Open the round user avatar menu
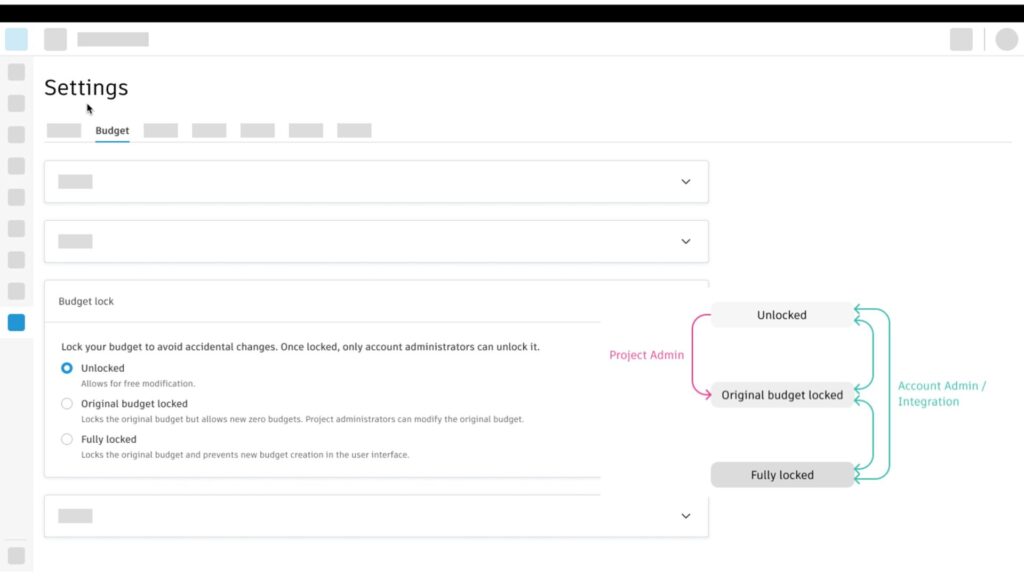The image size is (1024, 576). pyautogui.click(x=1006, y=39)
